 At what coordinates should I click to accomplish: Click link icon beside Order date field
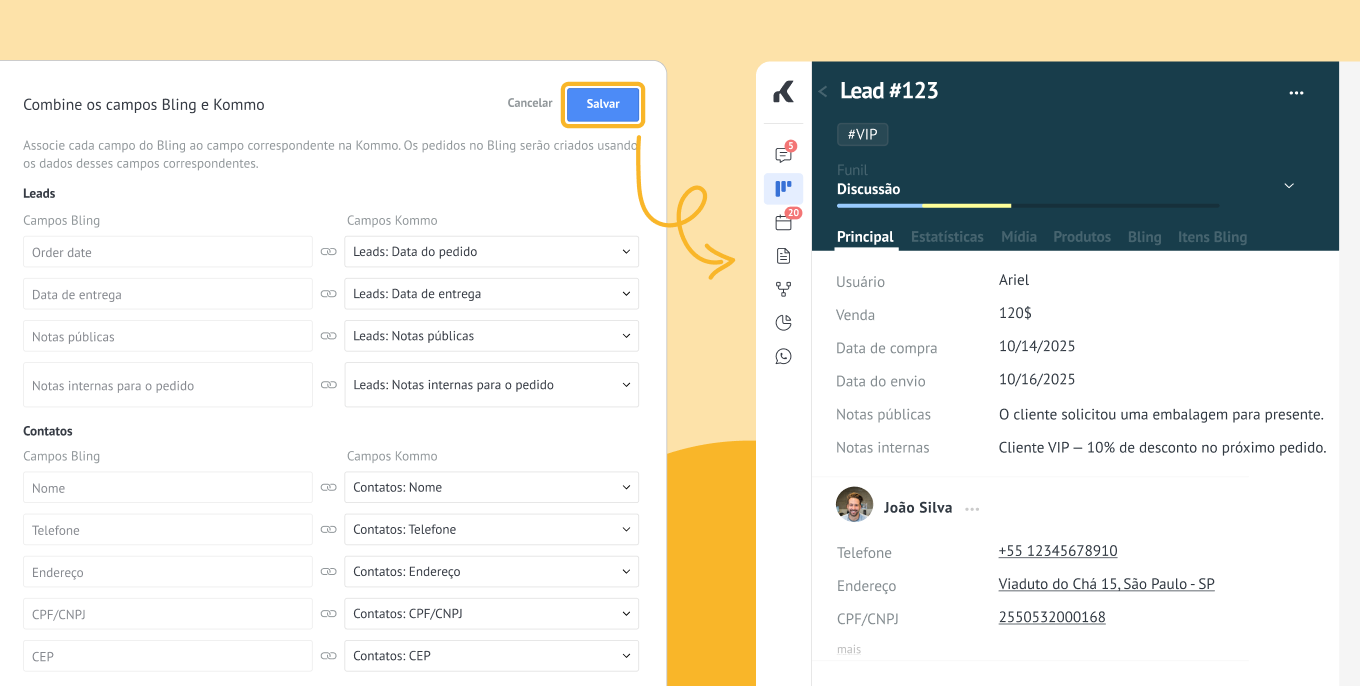(x=328, y=252)
